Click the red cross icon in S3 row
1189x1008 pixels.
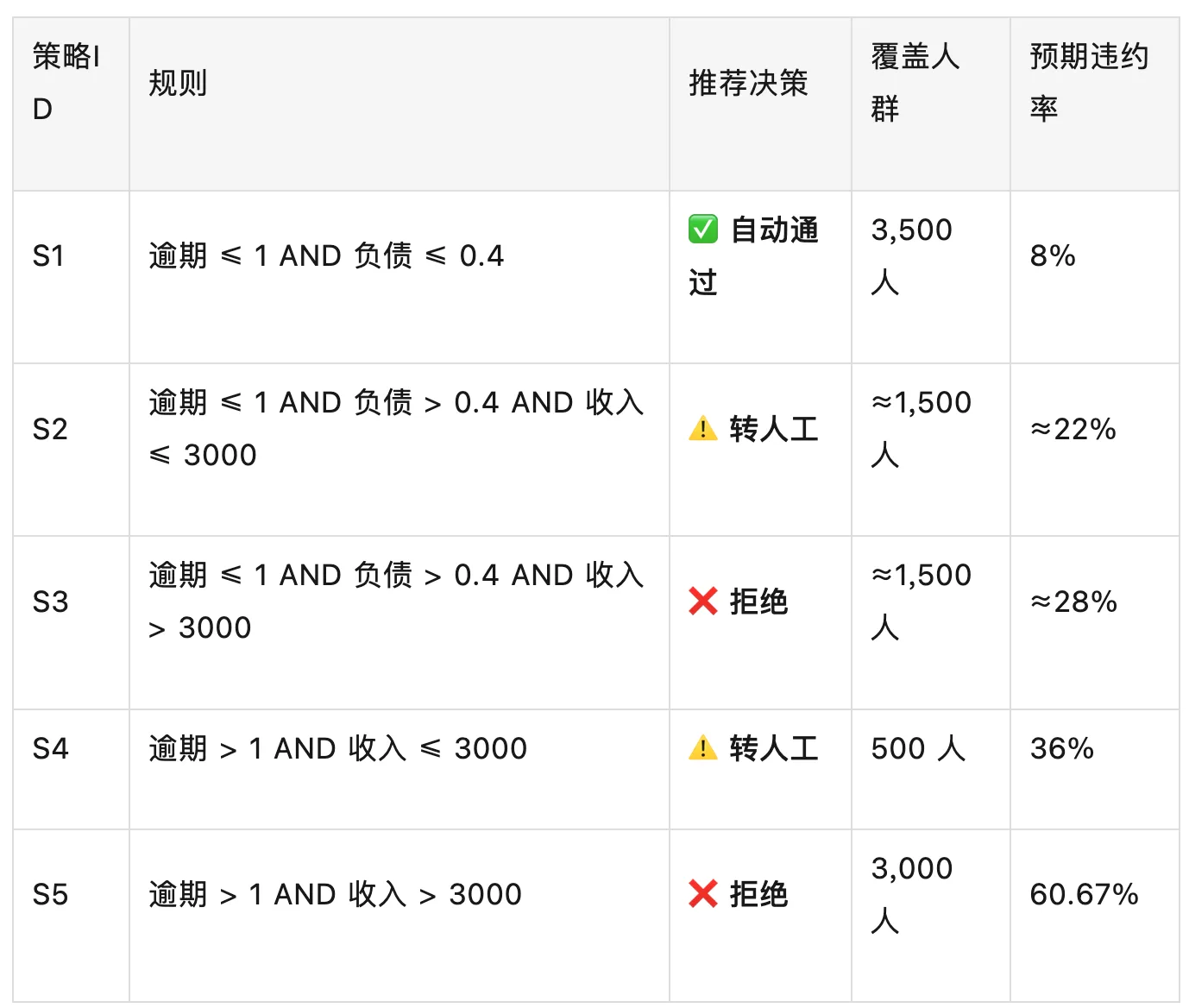703,601
